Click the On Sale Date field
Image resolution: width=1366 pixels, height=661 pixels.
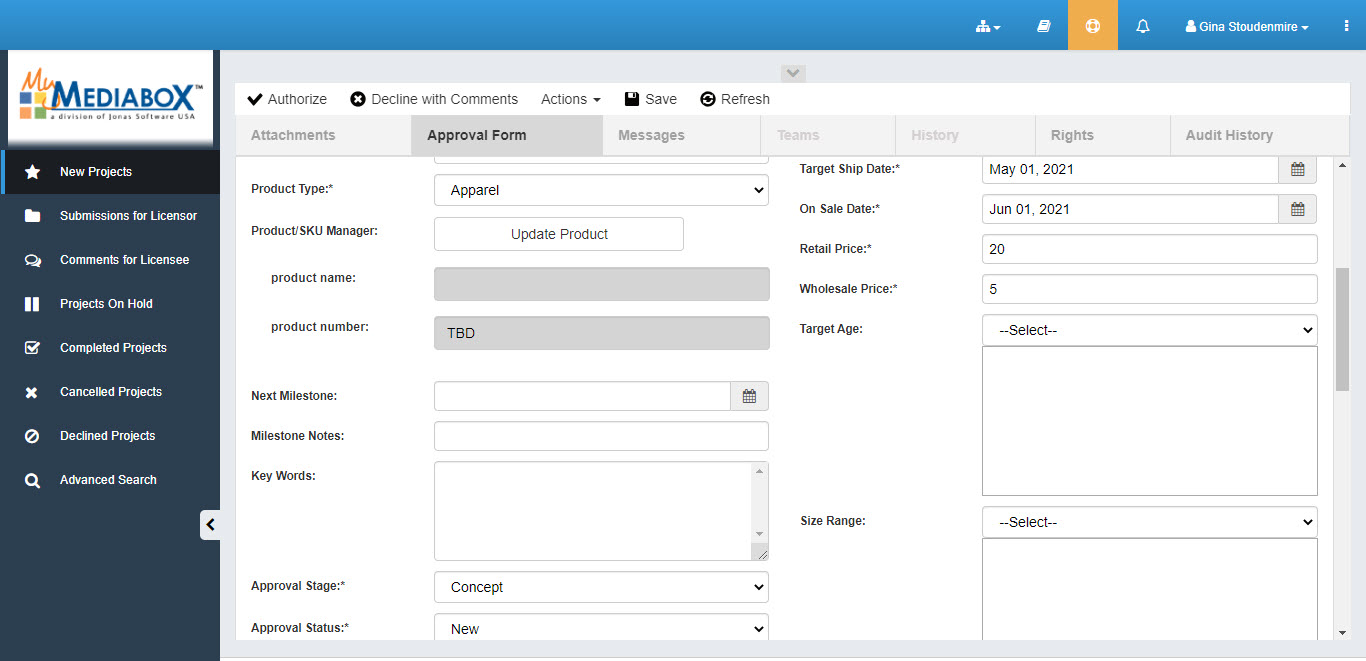click(x=1130, y=209)
